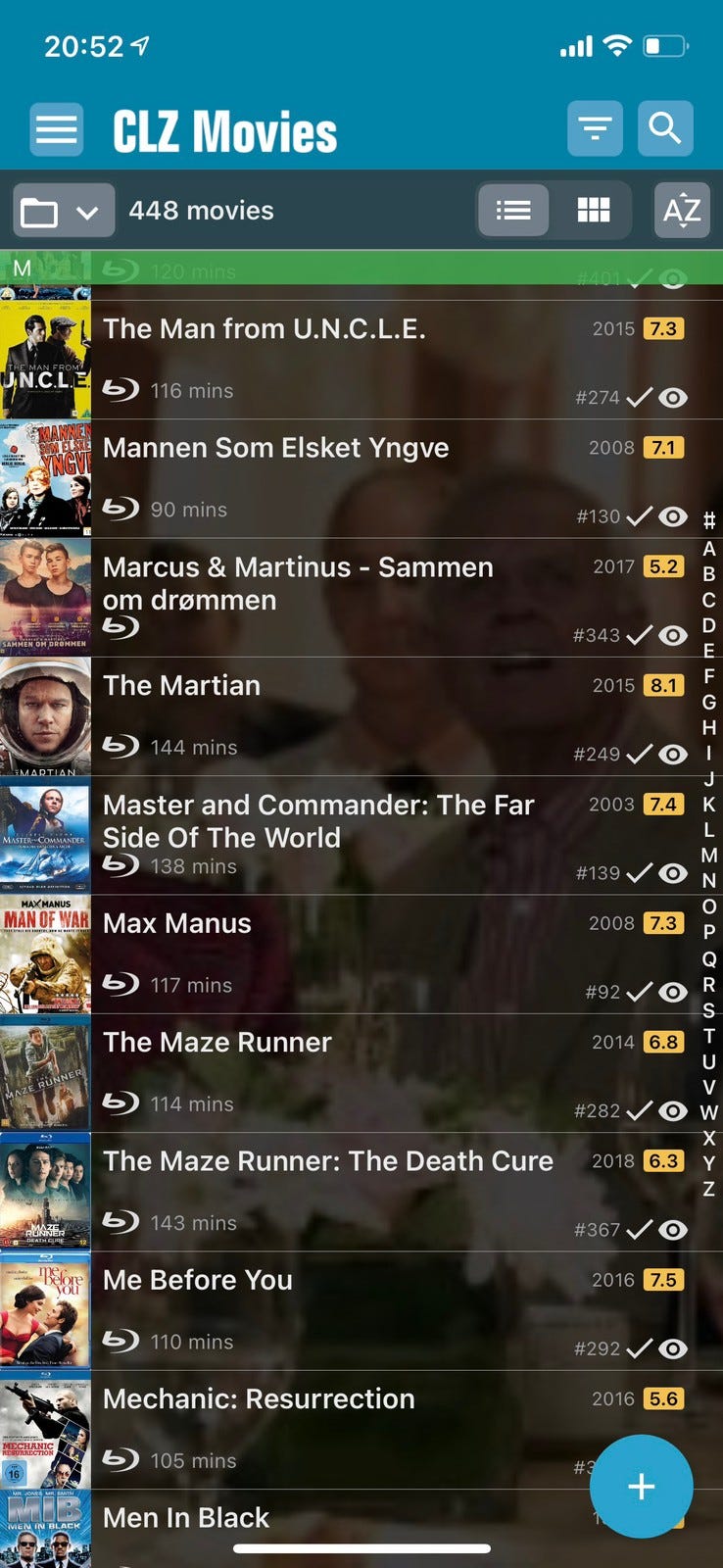Tap the 7.3 rating badge of The Man from U.N.C.L.E.
This screenshot has width=723, height=1568.
point(663,328)
